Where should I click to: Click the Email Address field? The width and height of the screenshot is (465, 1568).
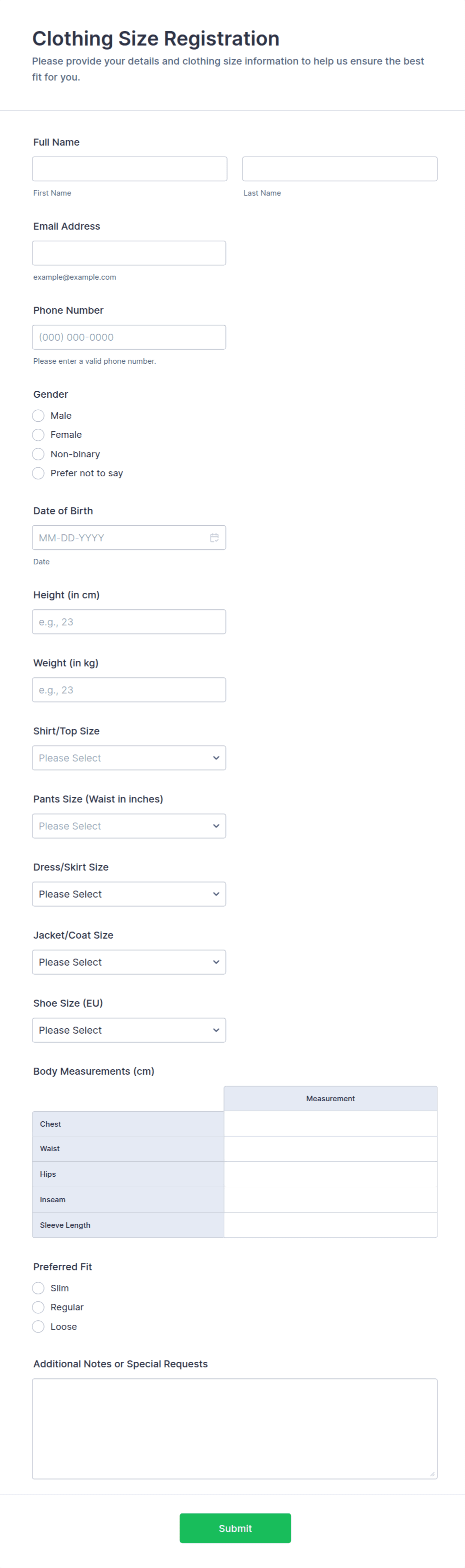[129, 253]
